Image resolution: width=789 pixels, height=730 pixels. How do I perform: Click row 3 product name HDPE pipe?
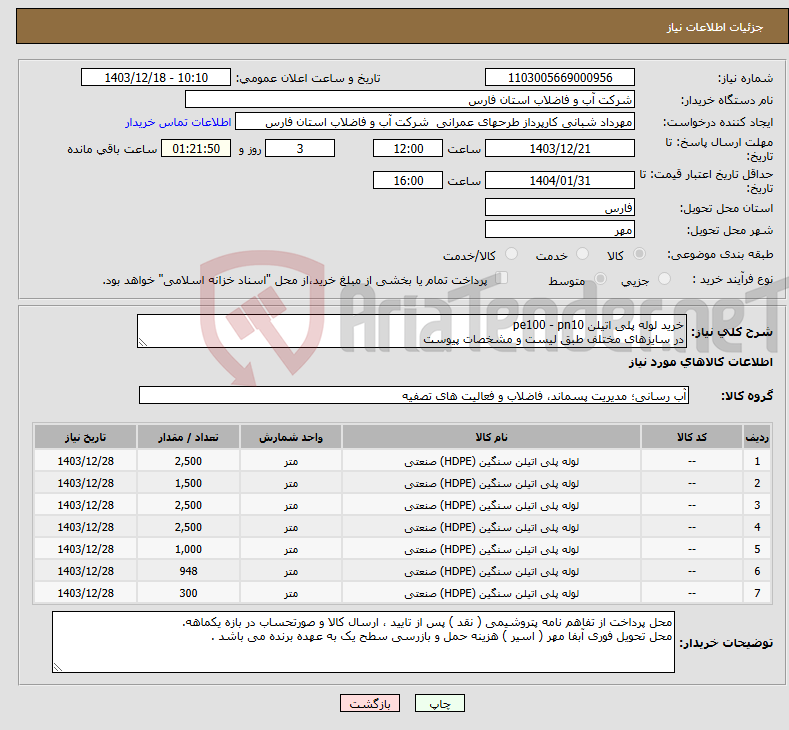tap(492, 505)
